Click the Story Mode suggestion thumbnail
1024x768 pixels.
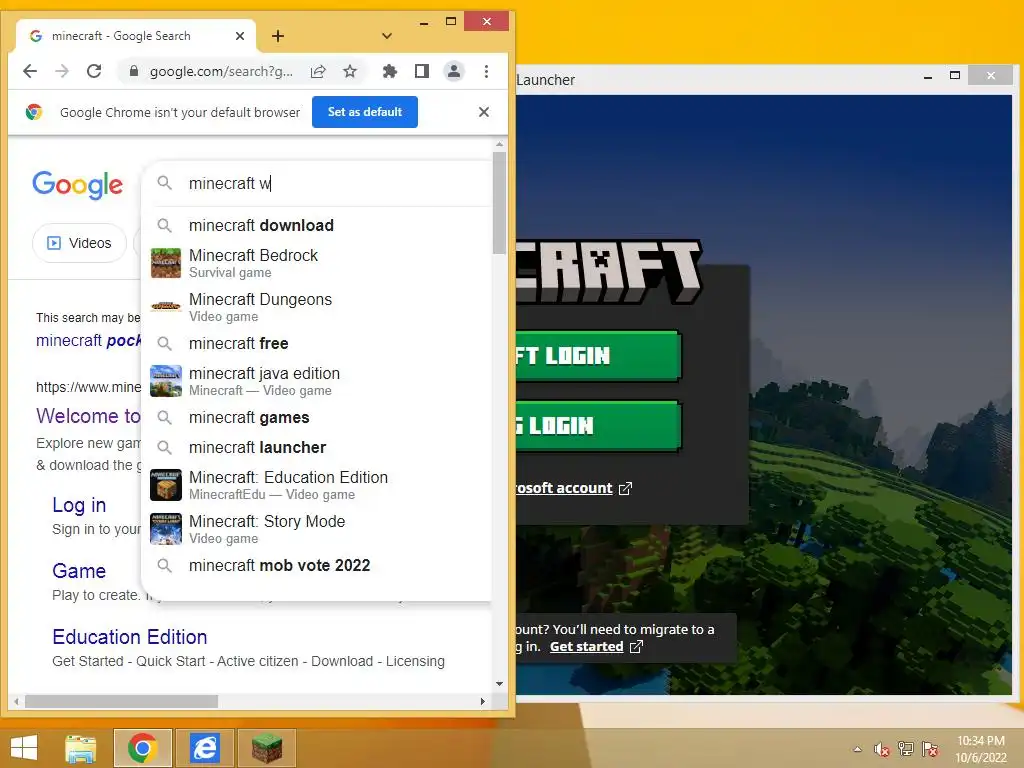pyautogui.click(x=166, y=529)
